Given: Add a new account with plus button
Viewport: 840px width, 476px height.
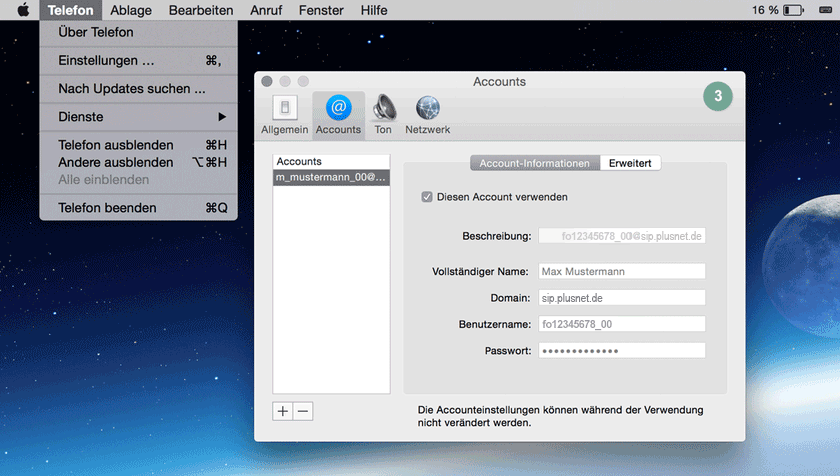Looking at the screenshot, I should click(283, 411).
